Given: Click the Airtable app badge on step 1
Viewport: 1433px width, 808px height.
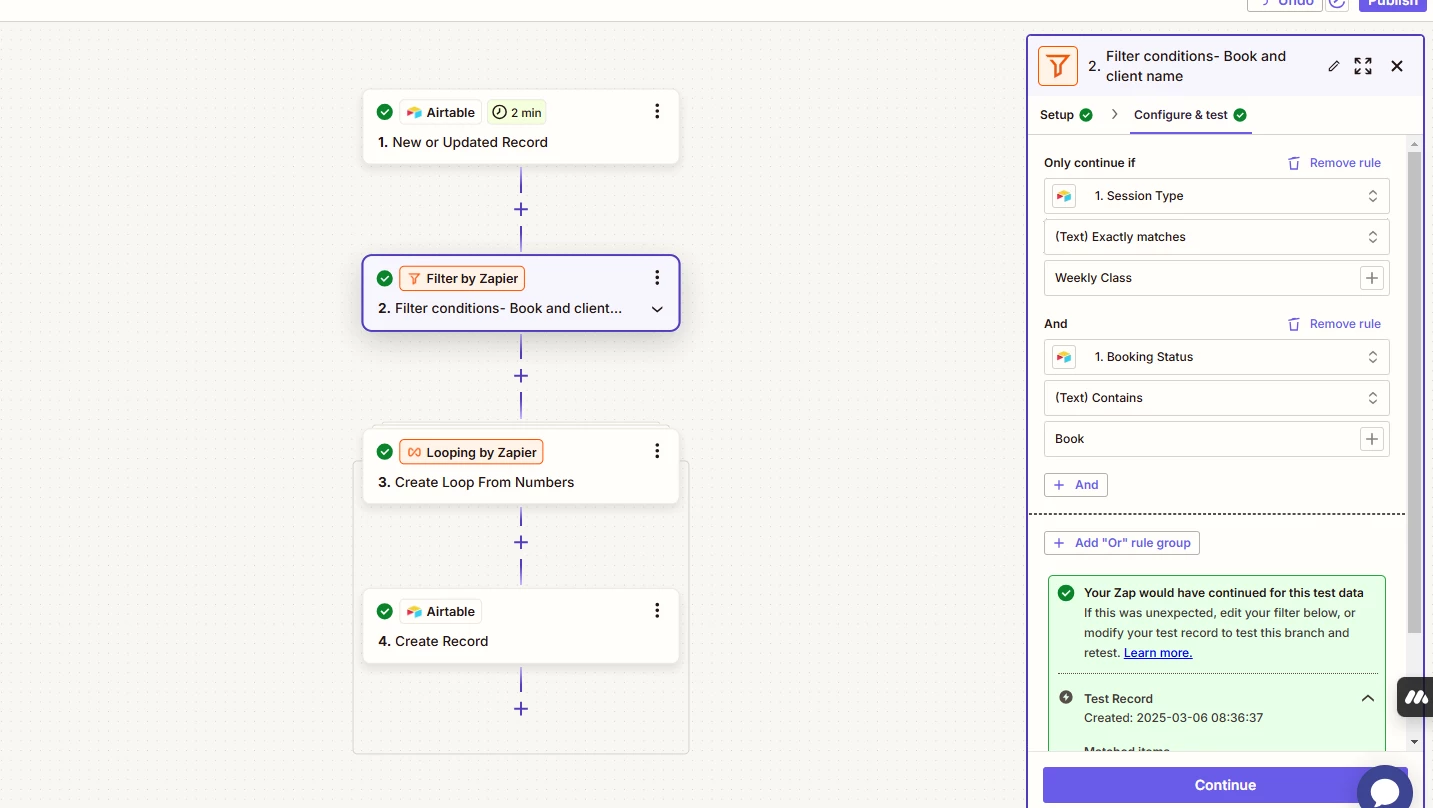Looking at the screenshot, I should 441,112.
